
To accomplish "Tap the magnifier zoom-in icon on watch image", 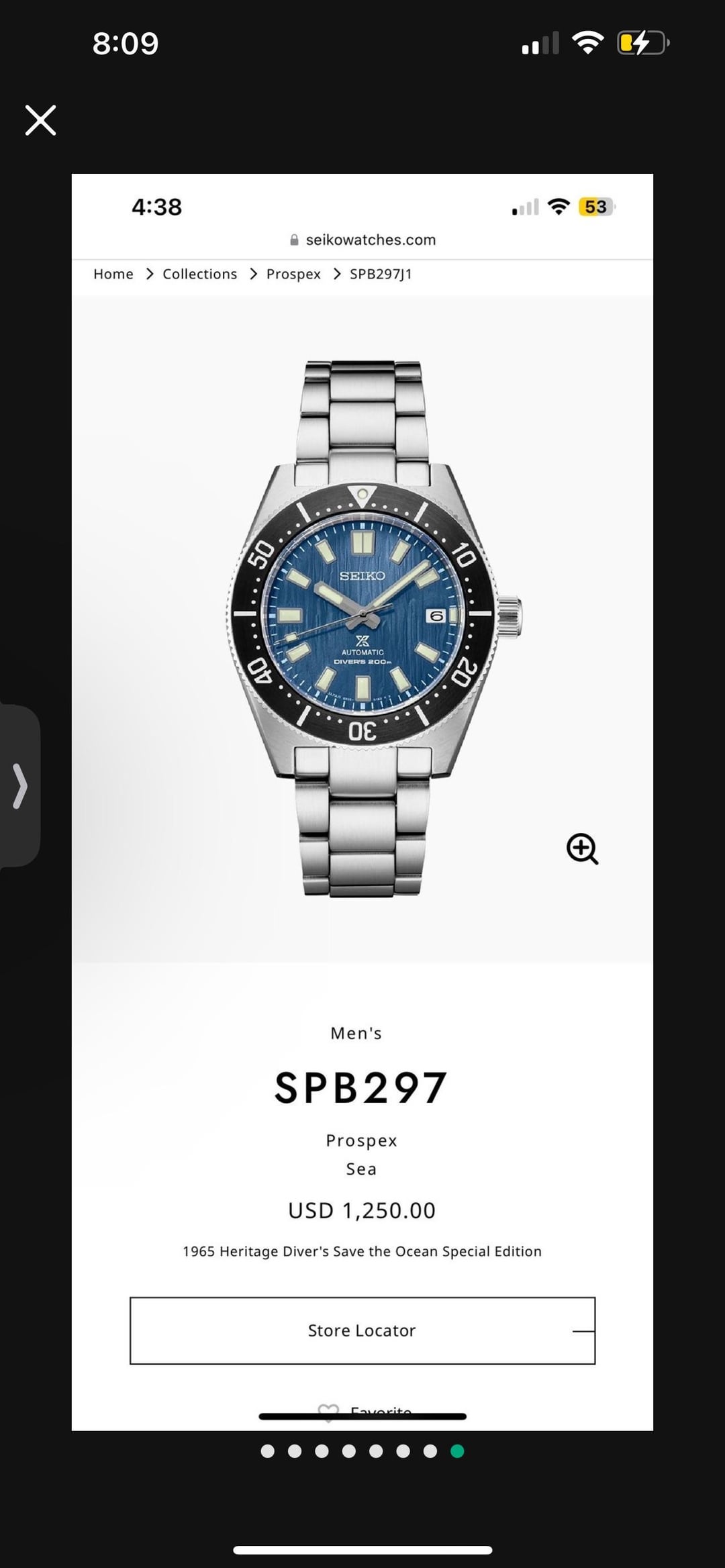I will coord(582,848).
